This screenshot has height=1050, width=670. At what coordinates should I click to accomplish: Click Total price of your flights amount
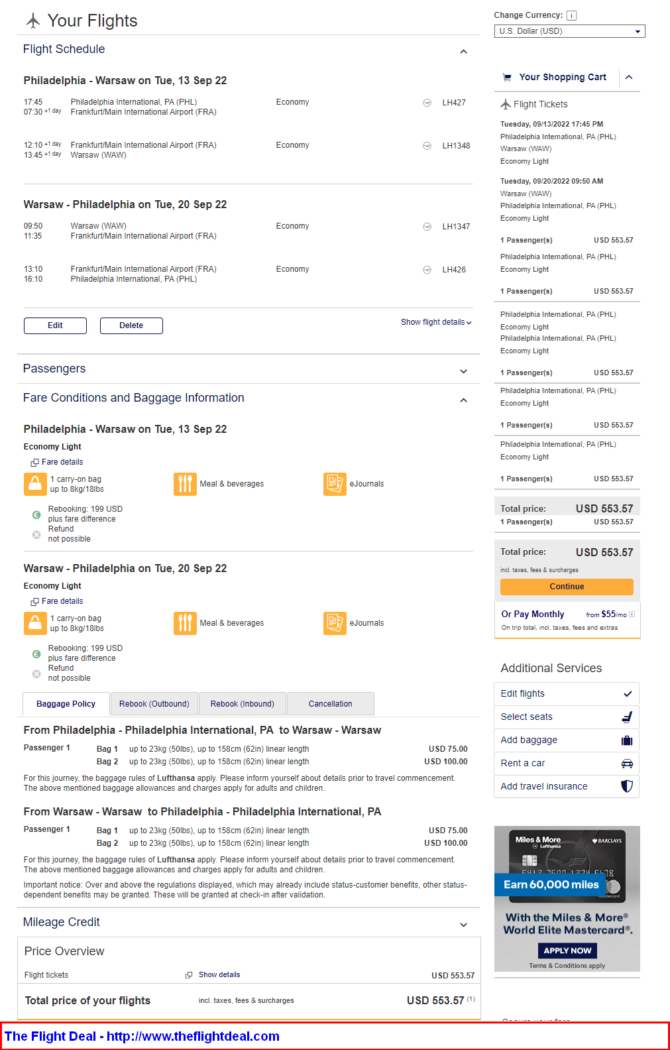(x=435, y=1000)
